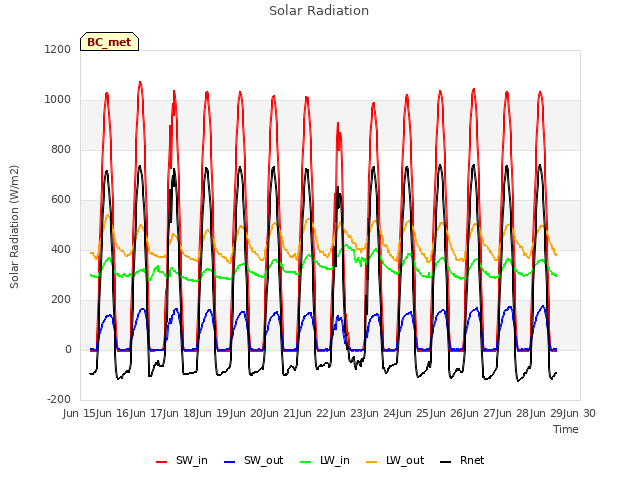Click the 0 y-axis tick label

68,349
